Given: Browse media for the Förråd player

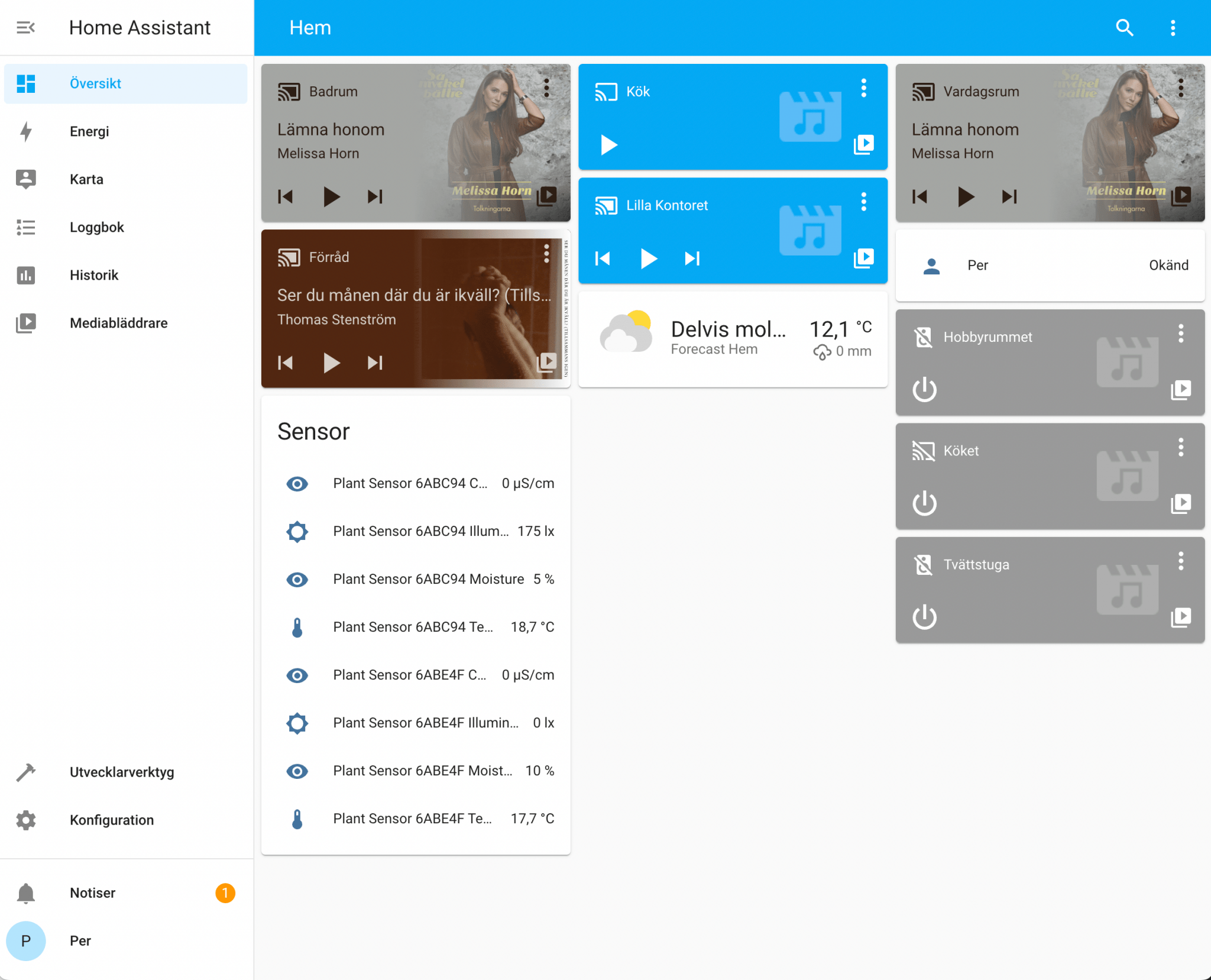Looking at the screenshot, I should coord(547,361).
